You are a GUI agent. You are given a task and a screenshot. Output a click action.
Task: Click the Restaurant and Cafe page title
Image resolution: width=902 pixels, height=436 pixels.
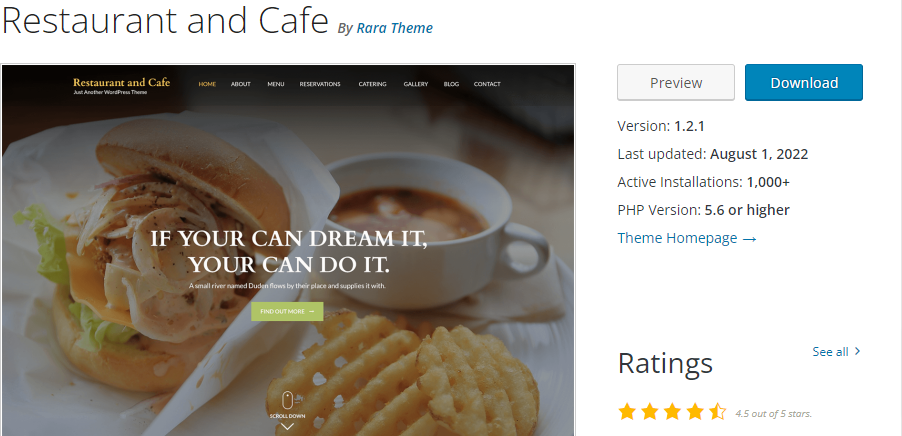(x=165, y=21)
